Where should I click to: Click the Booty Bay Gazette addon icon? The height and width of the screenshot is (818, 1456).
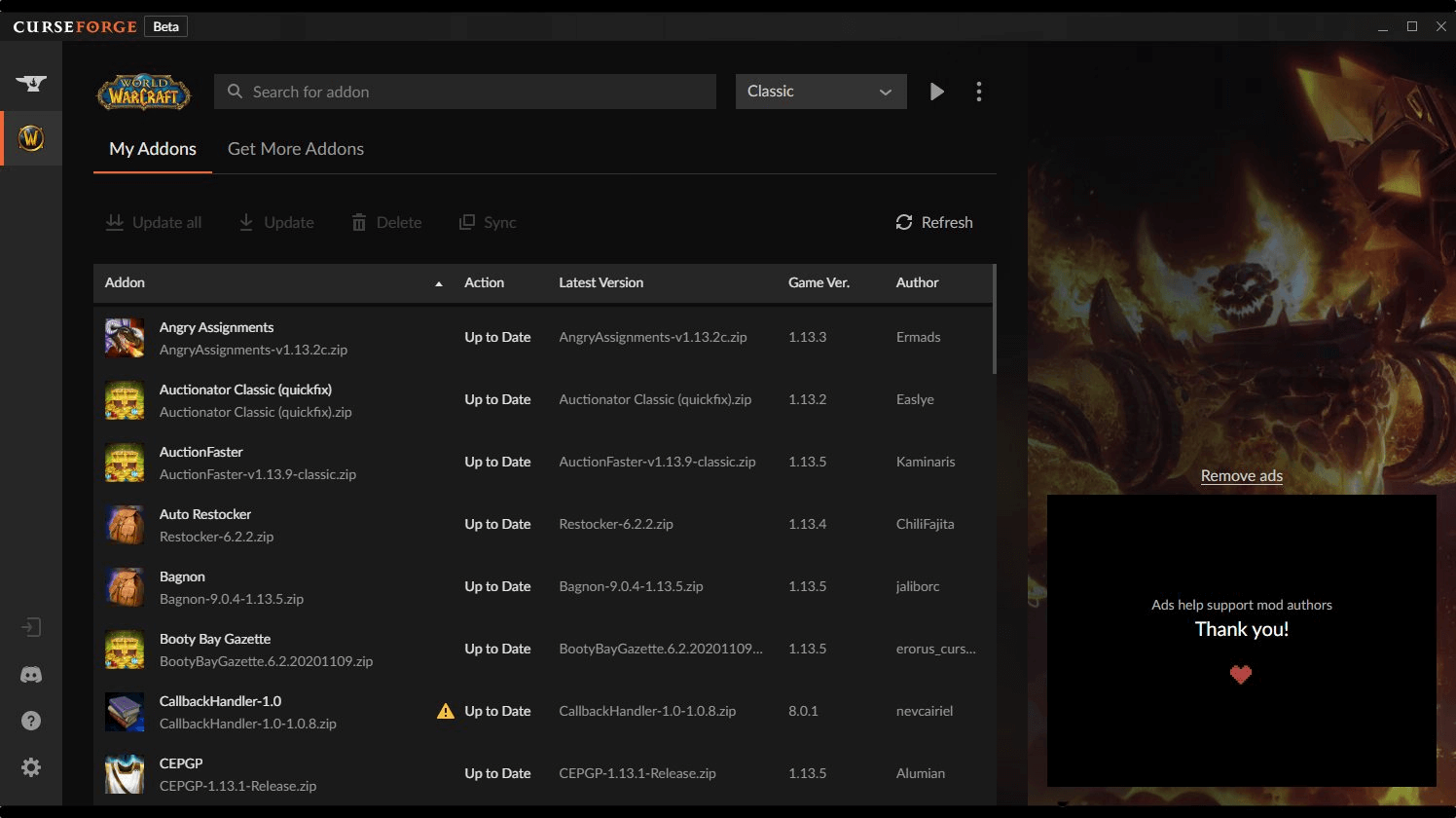click(x=125, y=650)
